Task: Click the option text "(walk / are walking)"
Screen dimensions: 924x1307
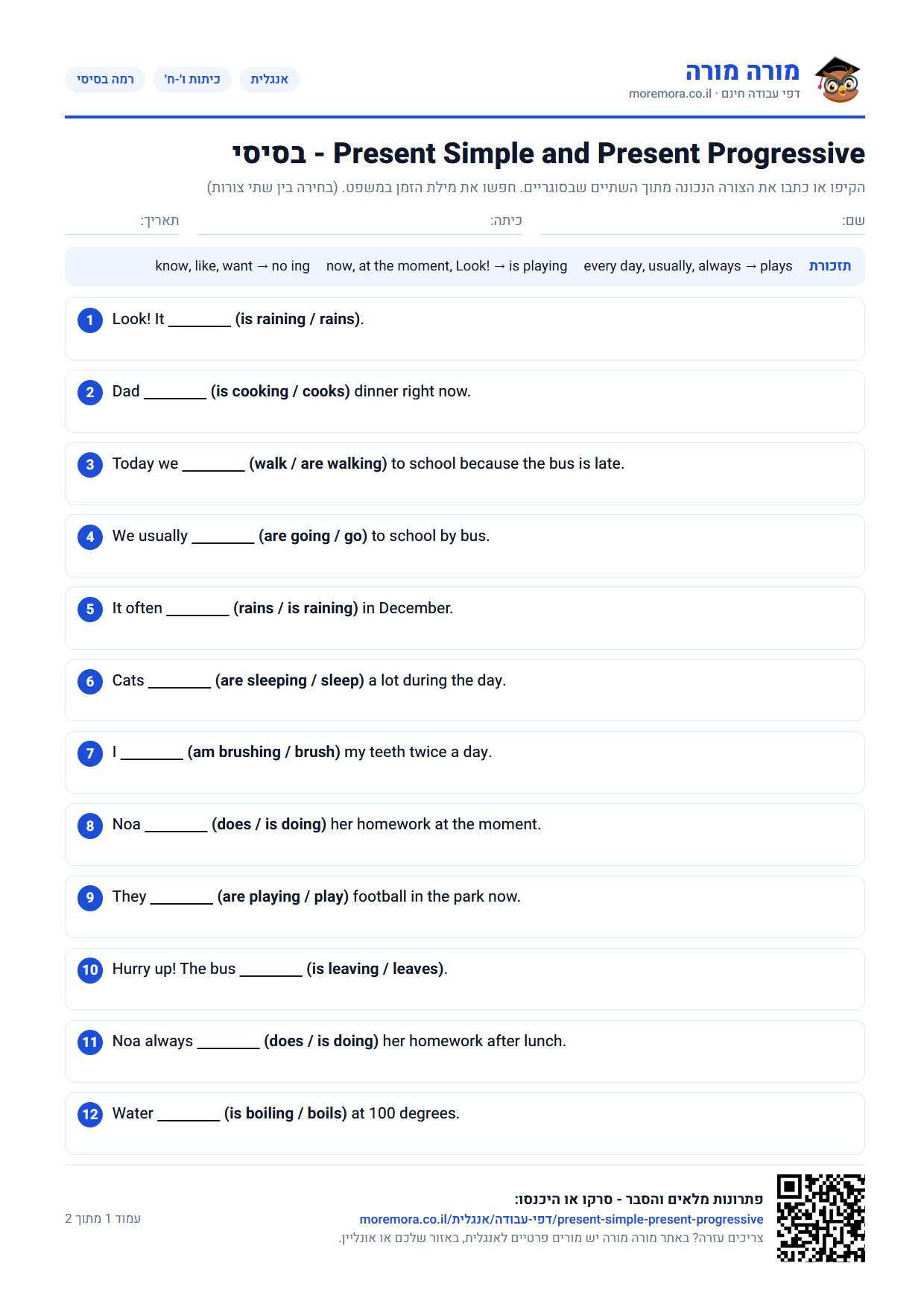Action: pyautogui.click(x=318, y=463)
